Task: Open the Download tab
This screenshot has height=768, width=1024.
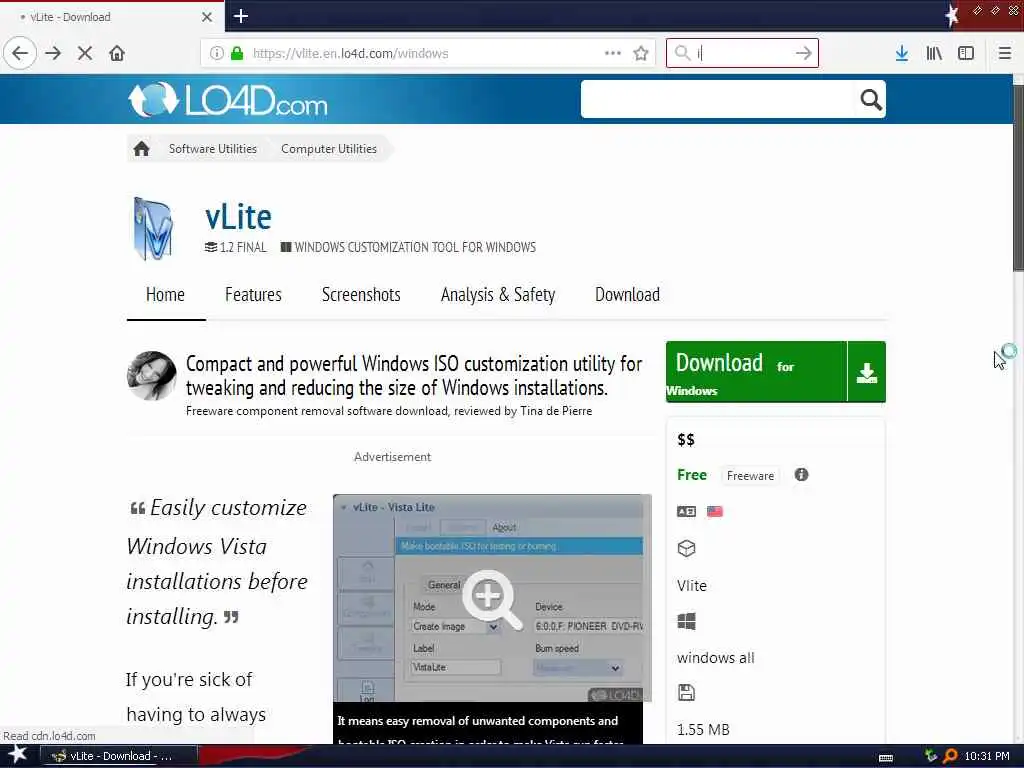Action: coord(628,295)
